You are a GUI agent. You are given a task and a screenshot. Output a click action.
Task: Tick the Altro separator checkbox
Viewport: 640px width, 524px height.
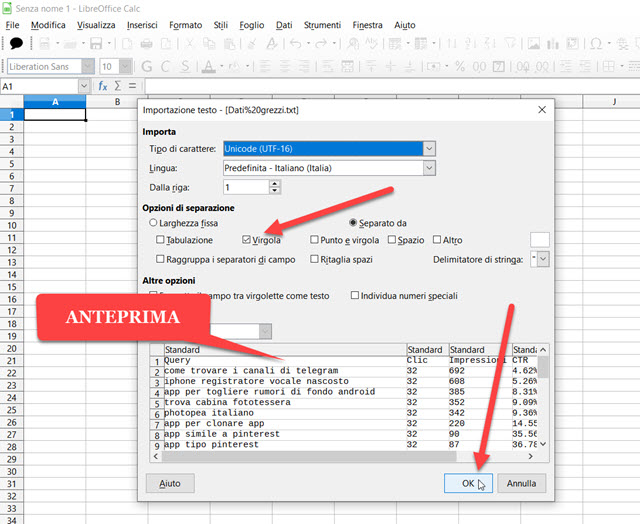click(x=437, y=240)
